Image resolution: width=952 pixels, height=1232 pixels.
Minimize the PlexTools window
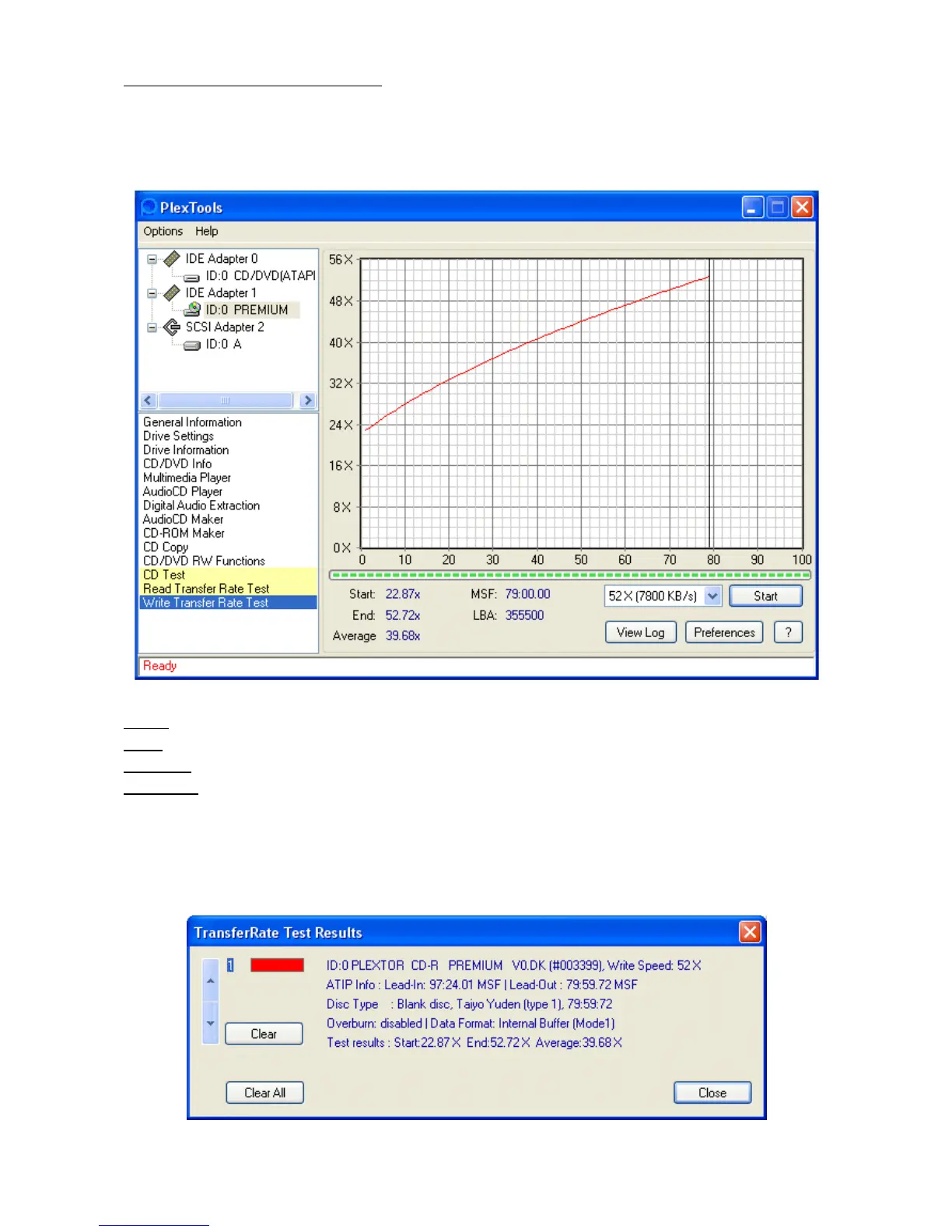(753, 207)
